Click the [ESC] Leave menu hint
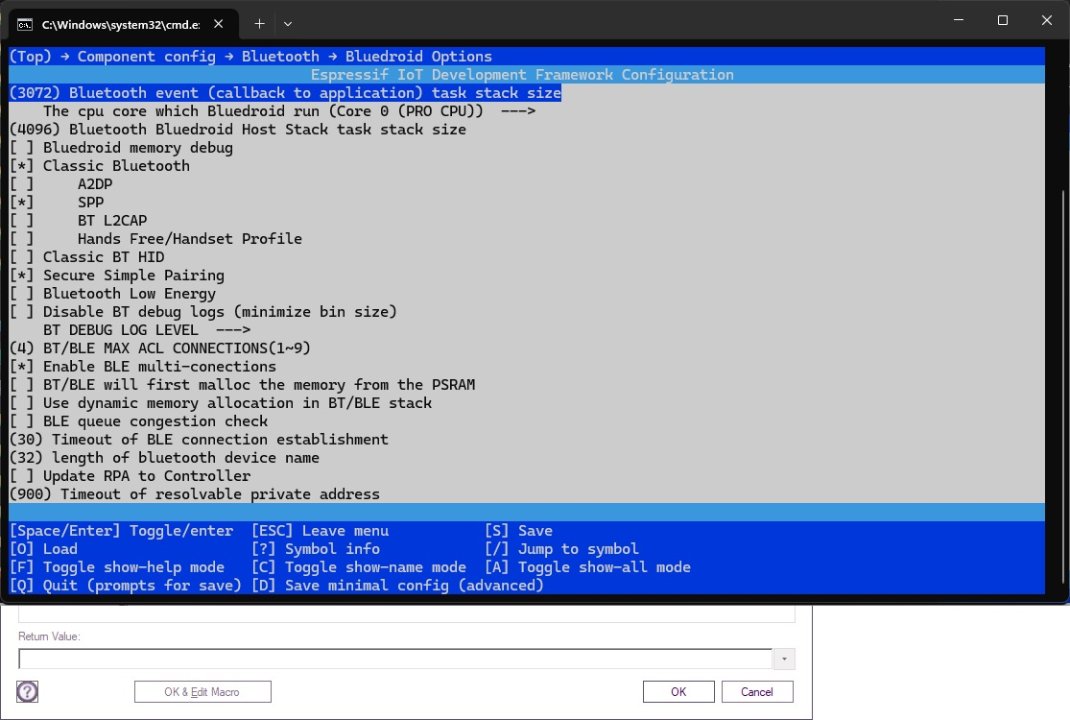The height and width of the screenshot is (720, 1070). (x=320, y=531)
